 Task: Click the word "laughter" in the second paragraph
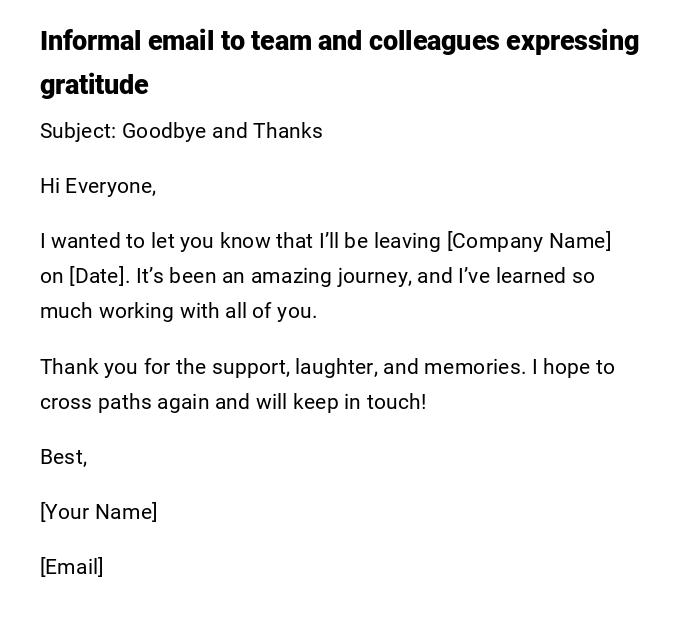335,367
